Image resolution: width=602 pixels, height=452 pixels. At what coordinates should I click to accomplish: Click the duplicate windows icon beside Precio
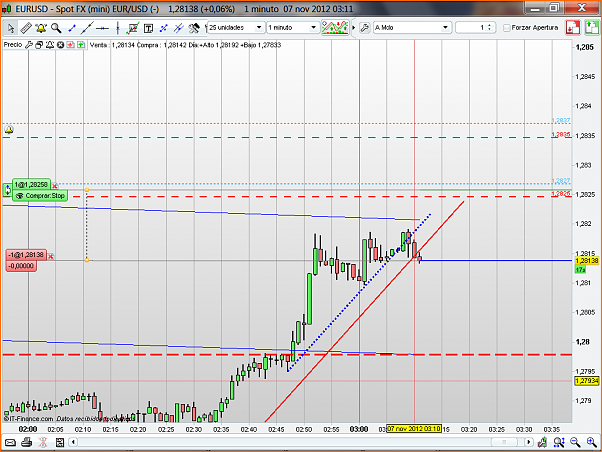click(39, 45)
